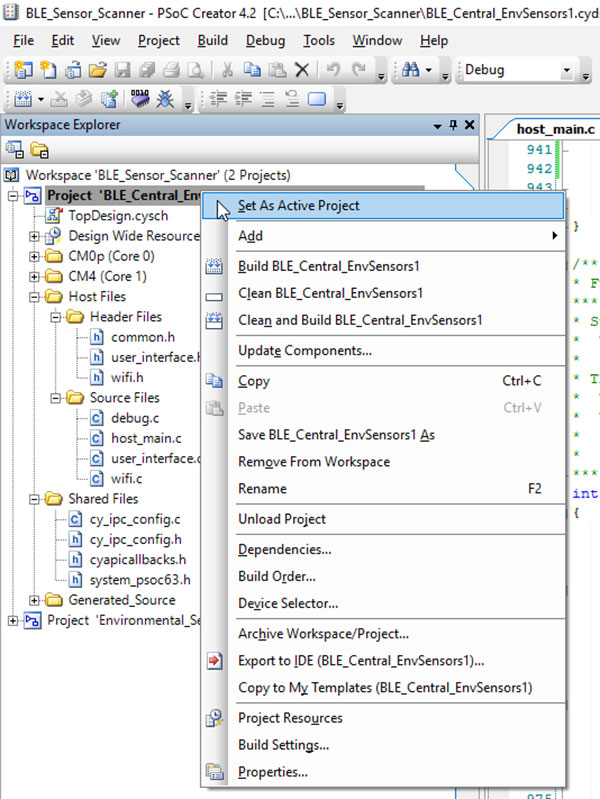Click the New File toolbar icon
The width and height of the screenshot is (600, 799).
tap(48, 69)
